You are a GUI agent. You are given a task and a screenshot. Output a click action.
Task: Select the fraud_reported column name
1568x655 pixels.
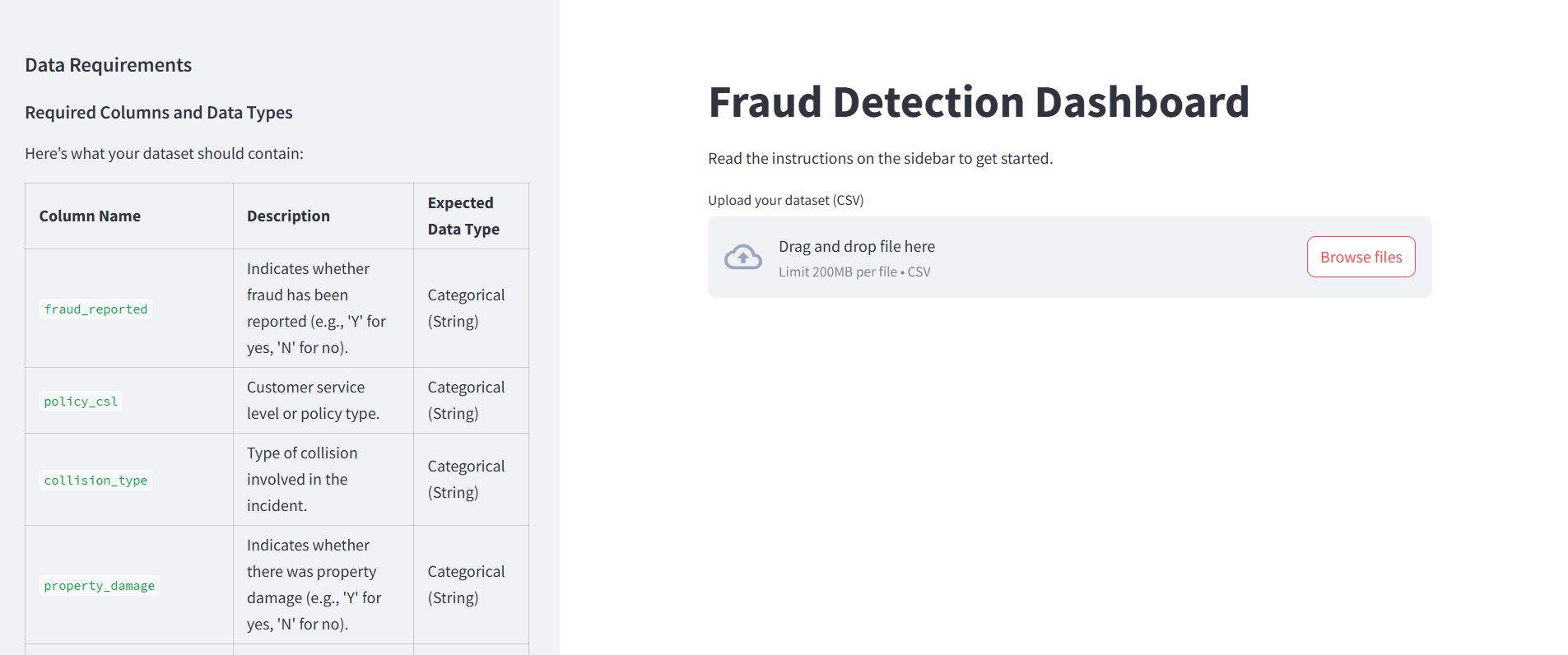[x=95, y=309]
